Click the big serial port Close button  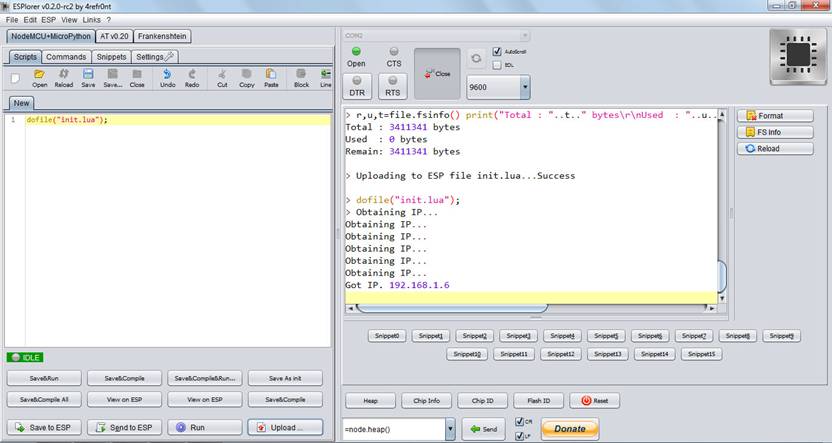point(437,74)
